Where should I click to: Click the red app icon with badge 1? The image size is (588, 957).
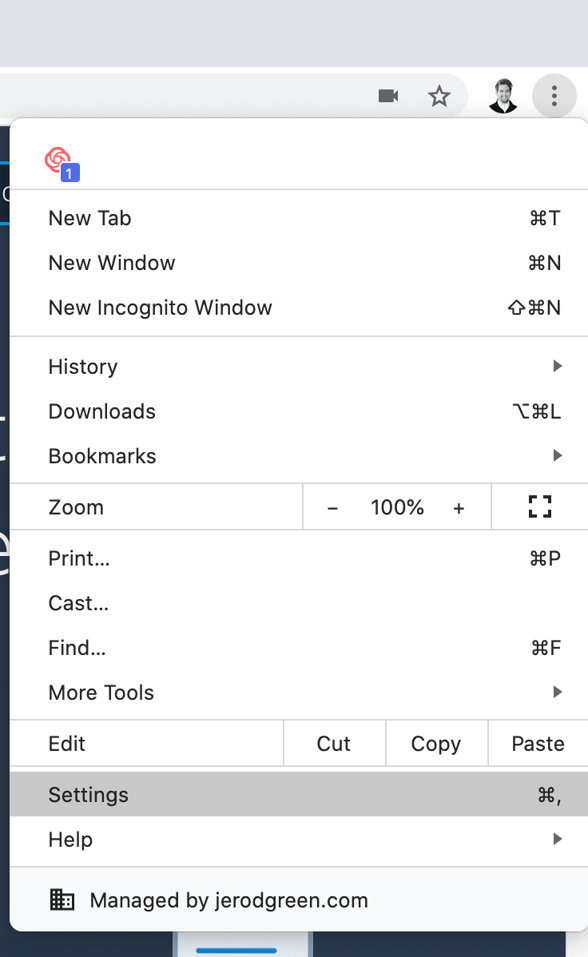point(60,160)
